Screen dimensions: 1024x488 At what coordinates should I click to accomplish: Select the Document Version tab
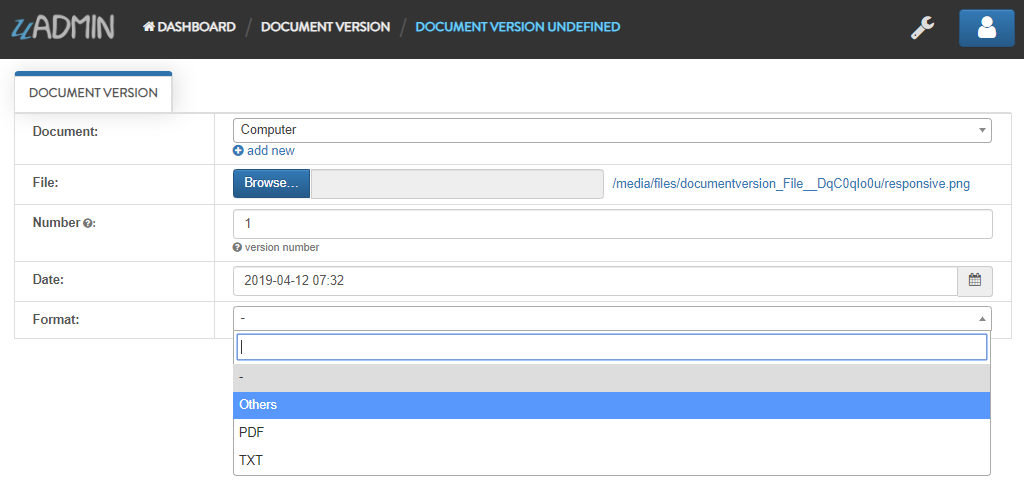93,92
